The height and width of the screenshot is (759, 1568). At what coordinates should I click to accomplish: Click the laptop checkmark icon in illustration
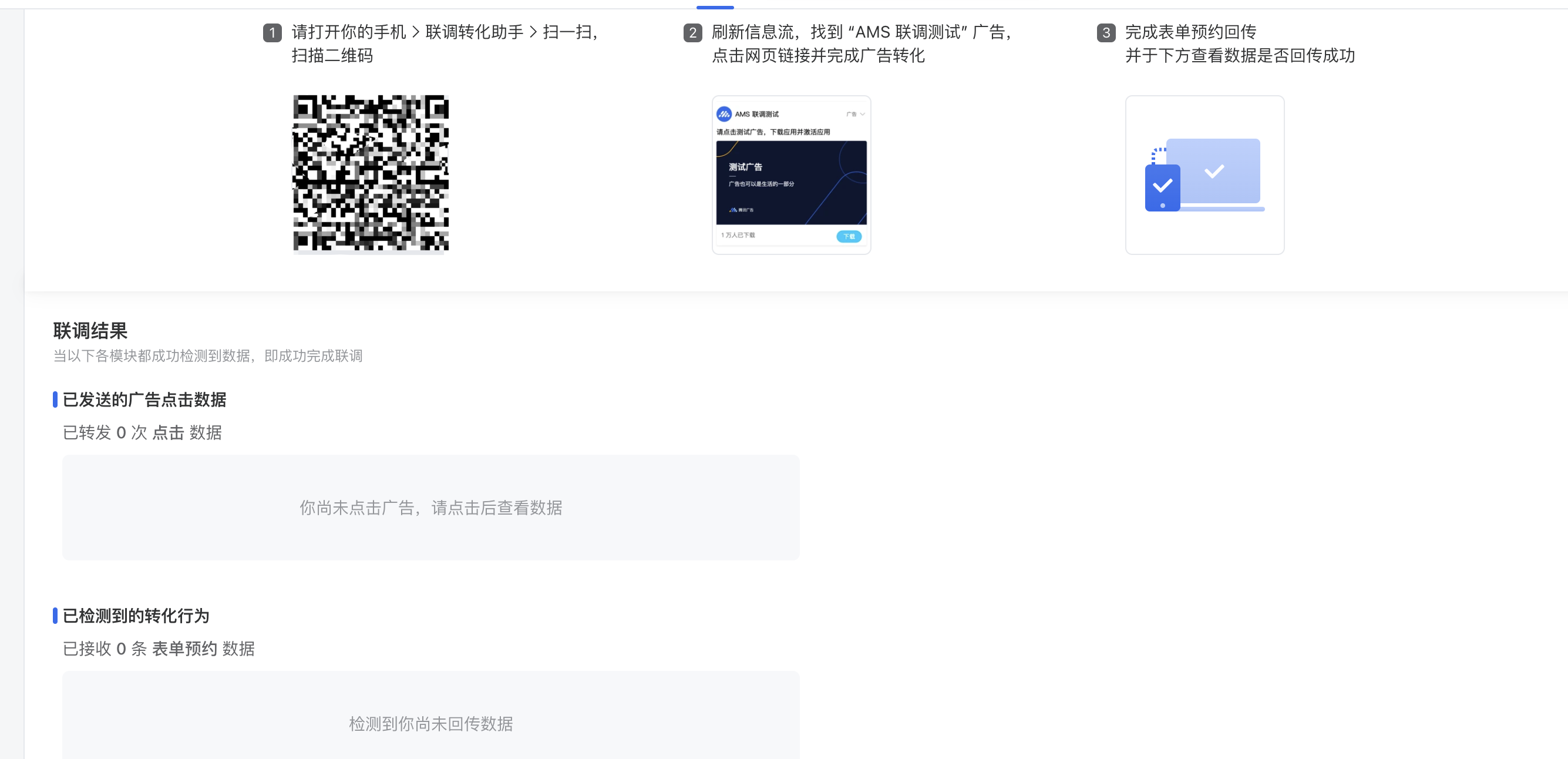coord(1214,172)
